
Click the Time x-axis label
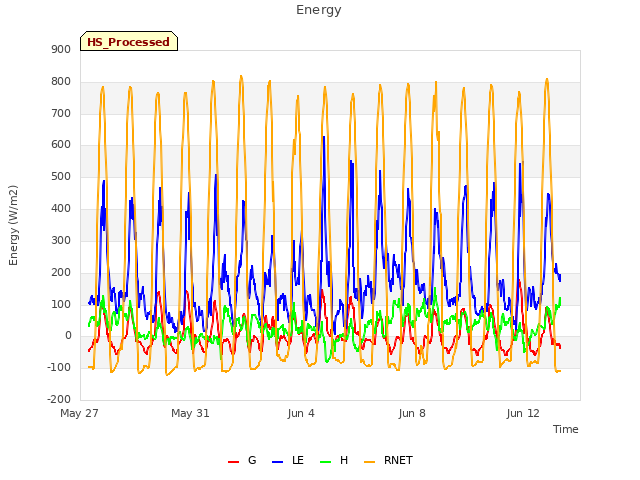[x=566, y=429]
